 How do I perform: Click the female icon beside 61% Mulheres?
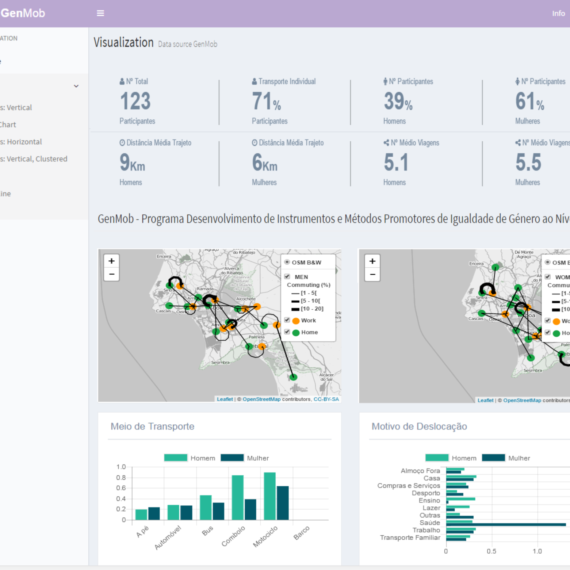pos(517,81)
